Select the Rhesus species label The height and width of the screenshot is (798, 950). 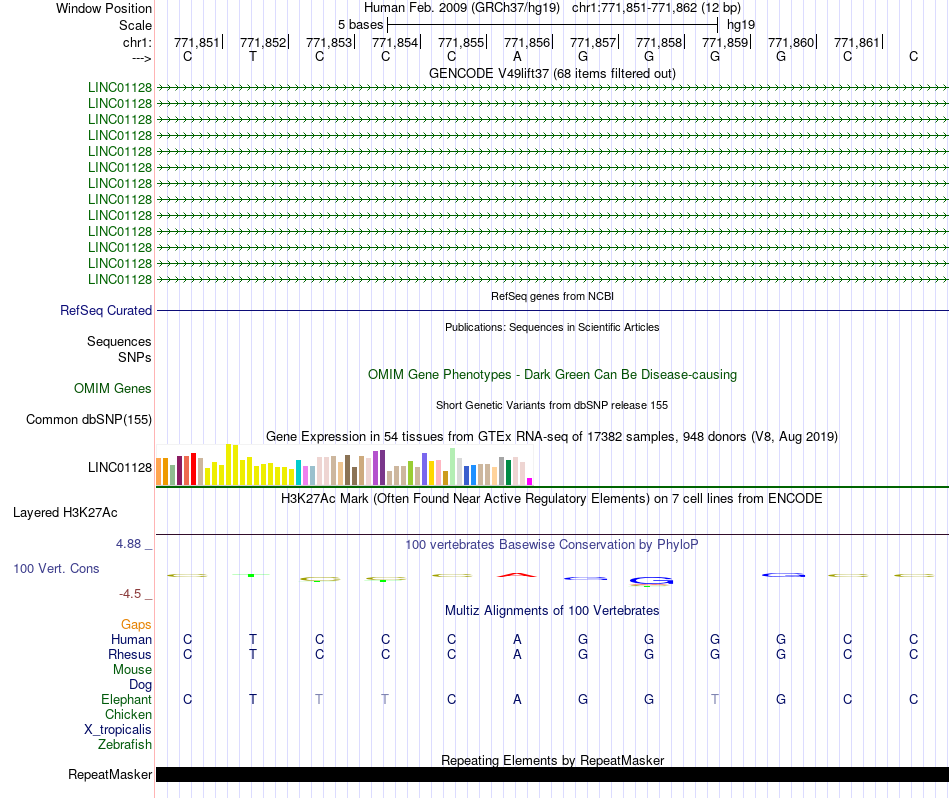(x=130, y=654)
